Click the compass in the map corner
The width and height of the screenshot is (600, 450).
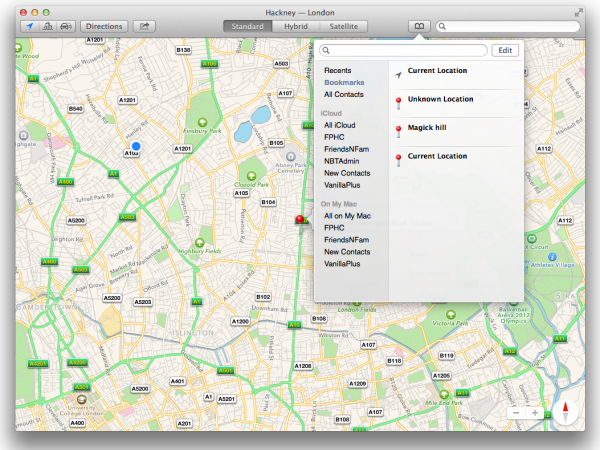[x=565, y=412]
